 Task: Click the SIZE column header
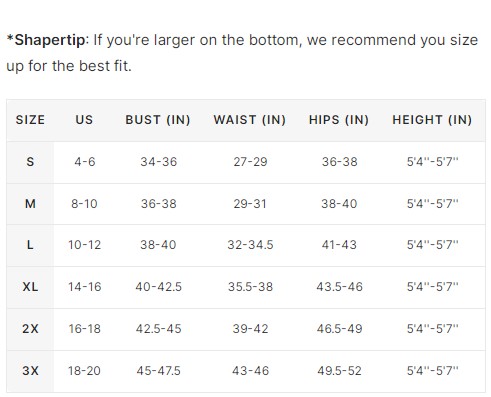pos(30,120)
